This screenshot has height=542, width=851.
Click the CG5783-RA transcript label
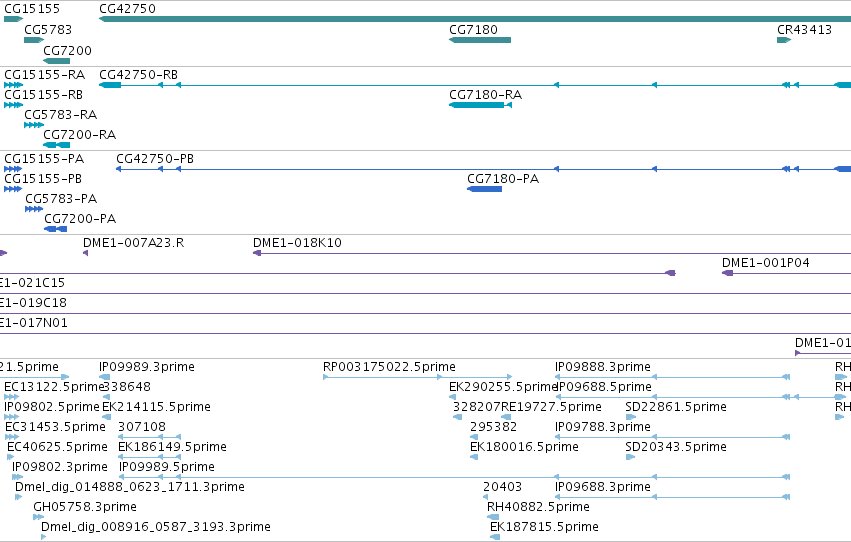pos(61,114)
